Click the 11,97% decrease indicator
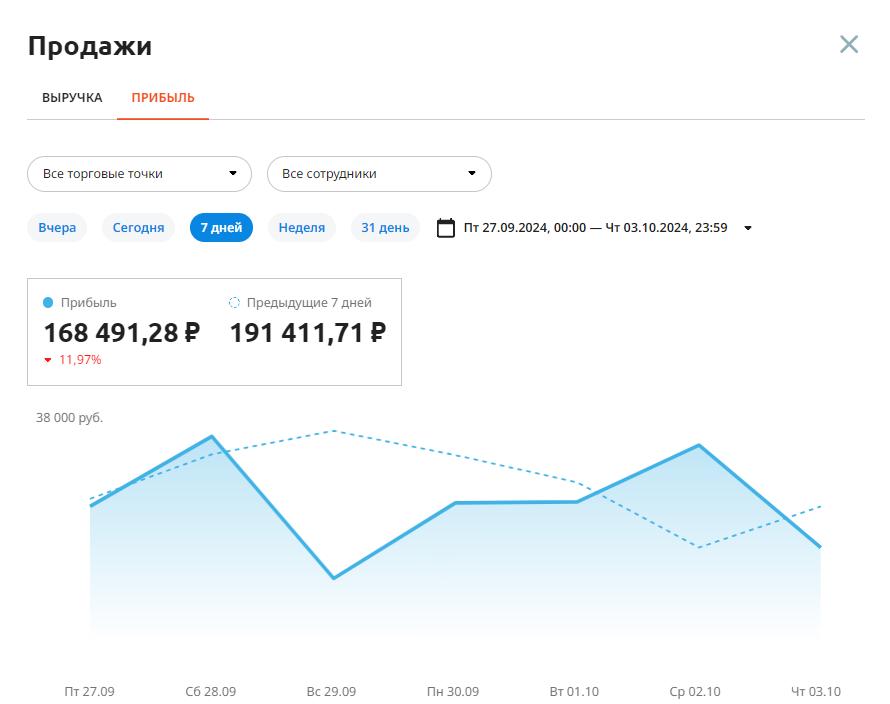 click(x=73, y=359)
